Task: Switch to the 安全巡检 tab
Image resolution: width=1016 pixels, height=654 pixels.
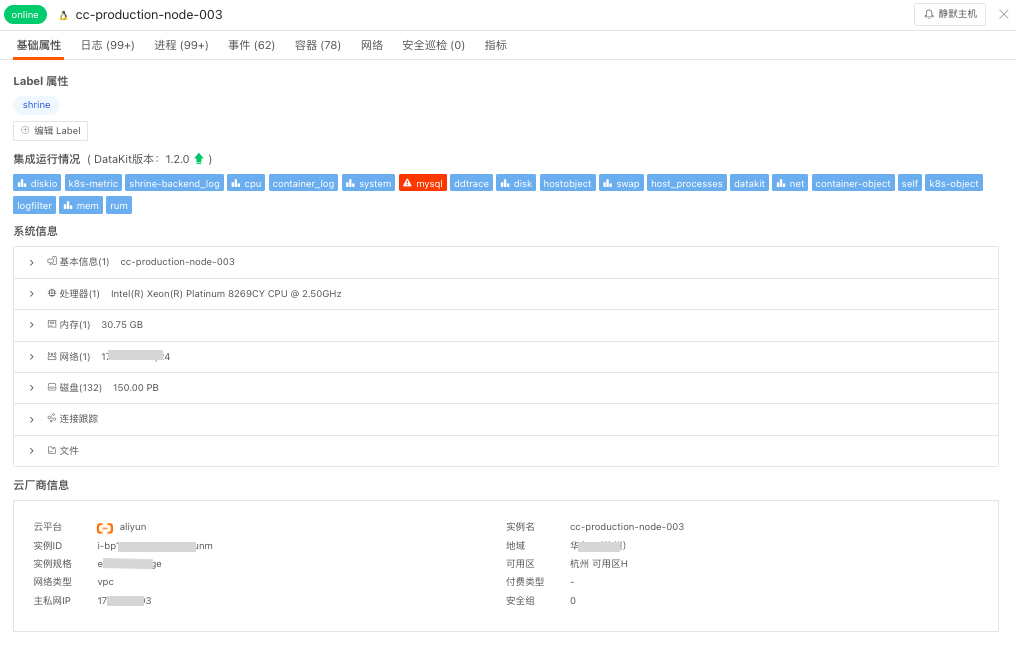Action: coord(433,45)
